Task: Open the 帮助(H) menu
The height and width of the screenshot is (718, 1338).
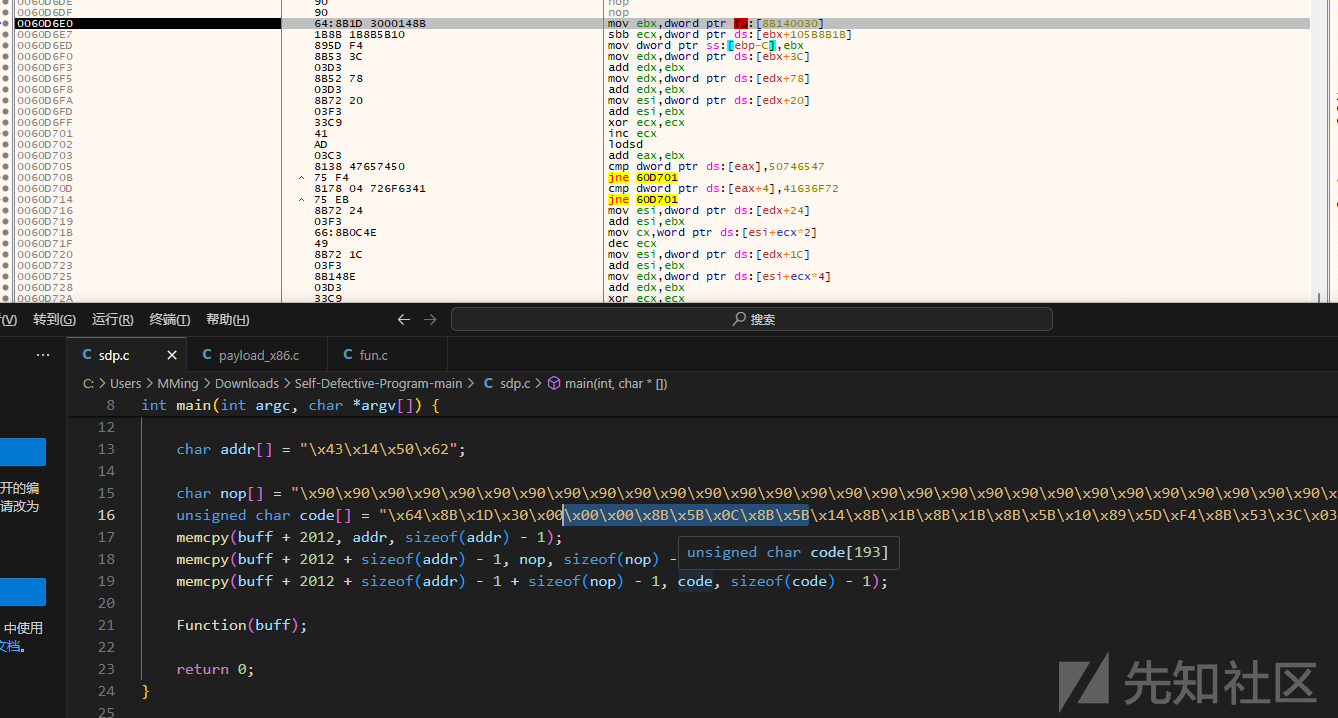Action: click(228, 320)
